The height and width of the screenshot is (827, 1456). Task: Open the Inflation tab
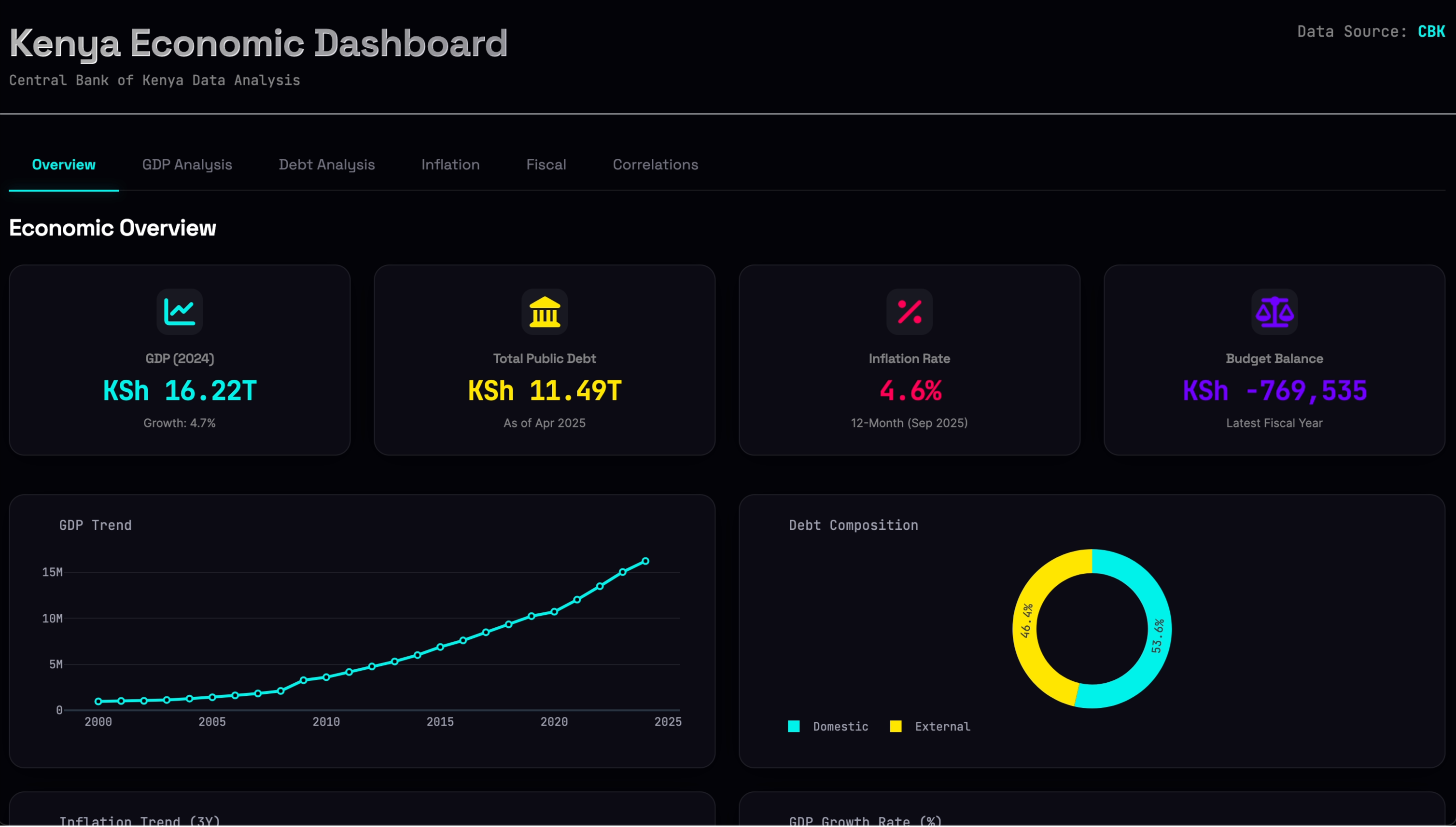pyautogui.click(x=450, y=165)
